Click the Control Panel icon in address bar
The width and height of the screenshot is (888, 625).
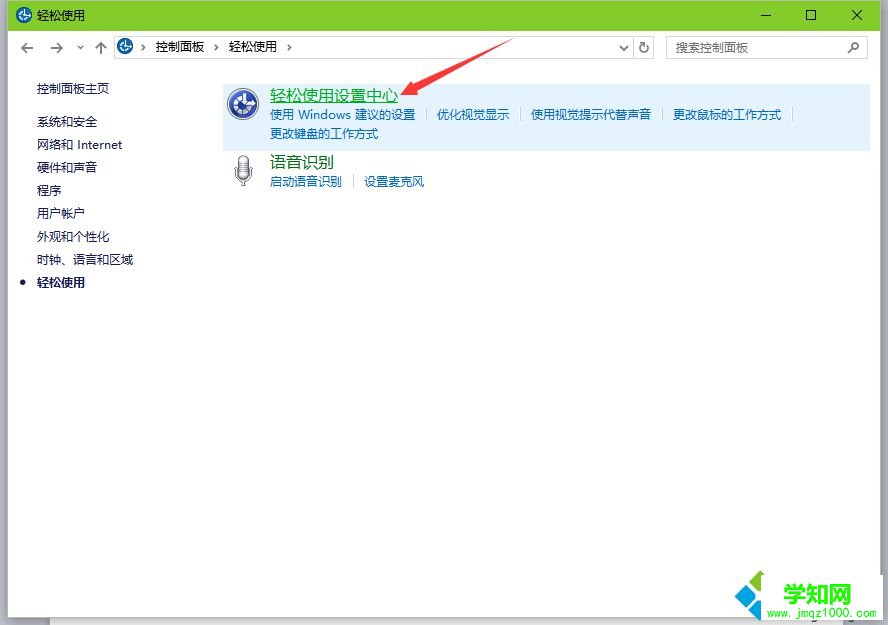[125, 46]
